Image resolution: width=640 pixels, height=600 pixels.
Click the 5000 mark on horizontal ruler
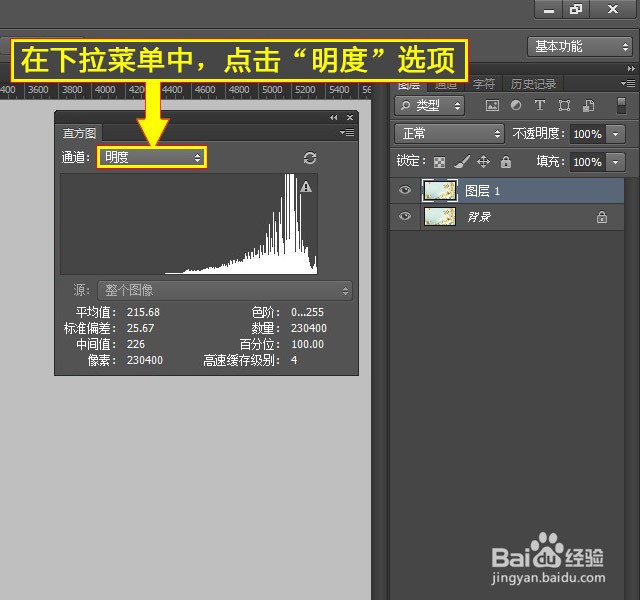coord(272,89)
